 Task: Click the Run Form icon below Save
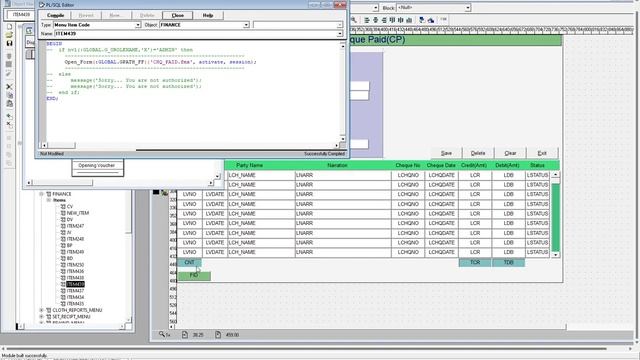[x=9, y=56]
